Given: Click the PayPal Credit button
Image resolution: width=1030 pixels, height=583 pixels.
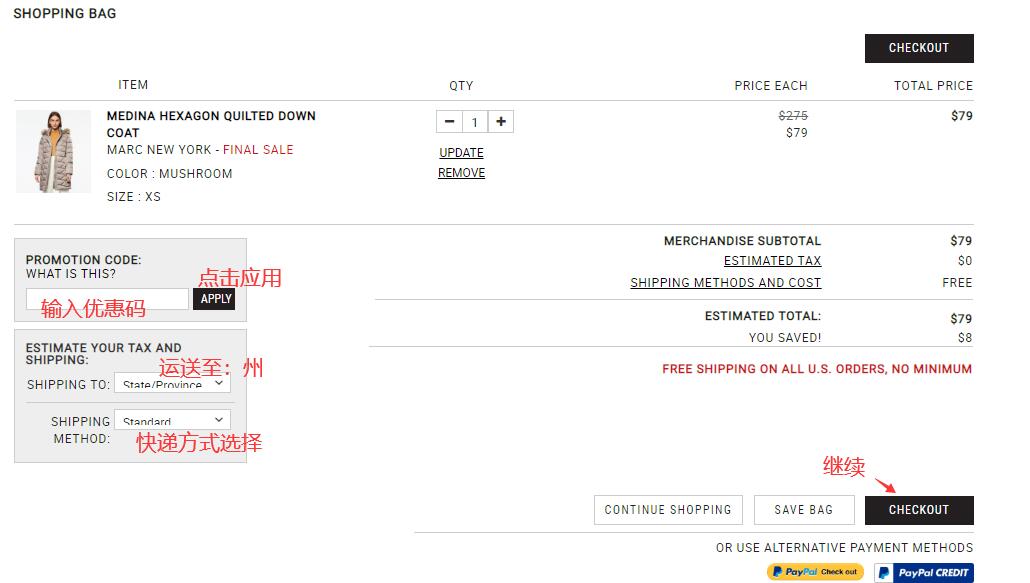Looking at the screenshot, I should [x=923, y=573].
